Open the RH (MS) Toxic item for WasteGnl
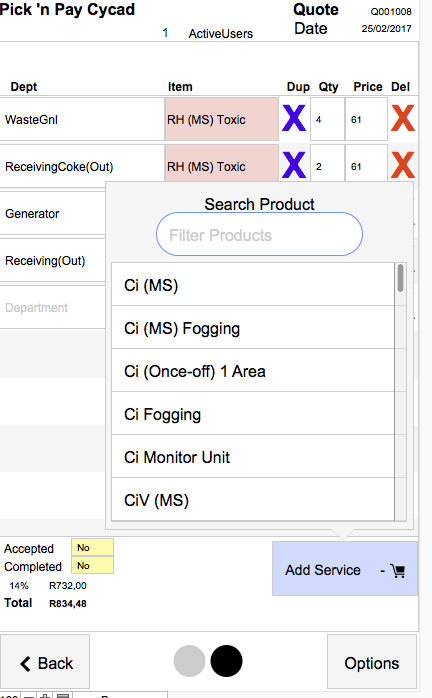 pyautogui.click(x=222, y=119)
